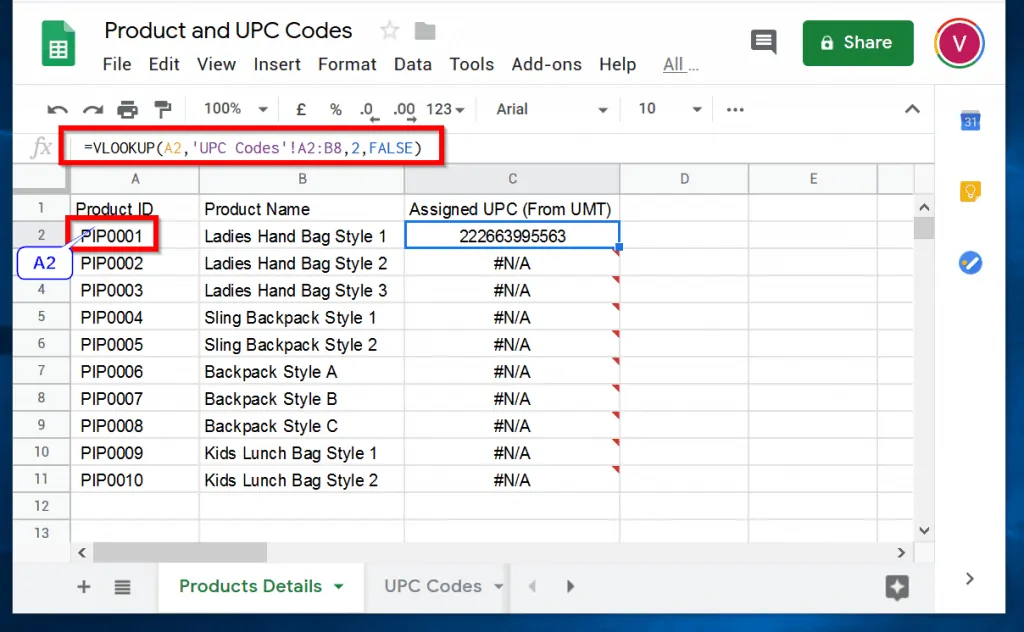Viewport: 1024px width, 632px height.
Task: Star the Product and UPC Codes document
Action: pos(390,30)
